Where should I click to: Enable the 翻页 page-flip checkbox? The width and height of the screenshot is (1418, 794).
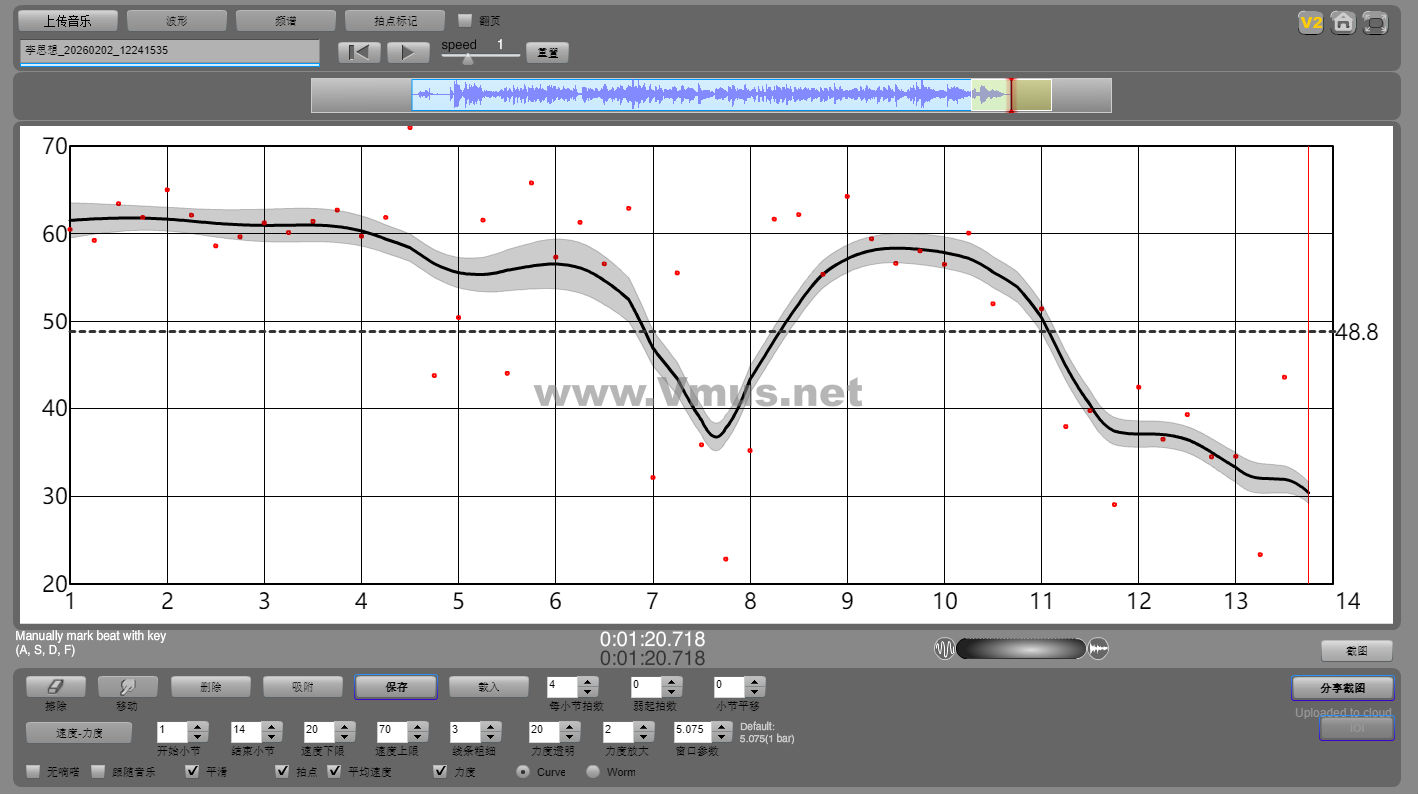click(x=465, y=20)
